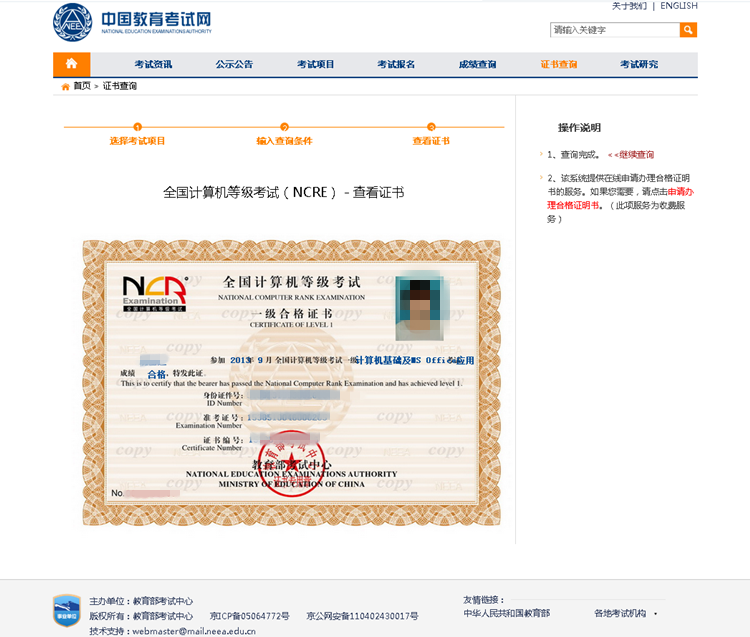Switch to ENGLISH version
The width and height of the screenshot is (750, 637).
(679, 6)
